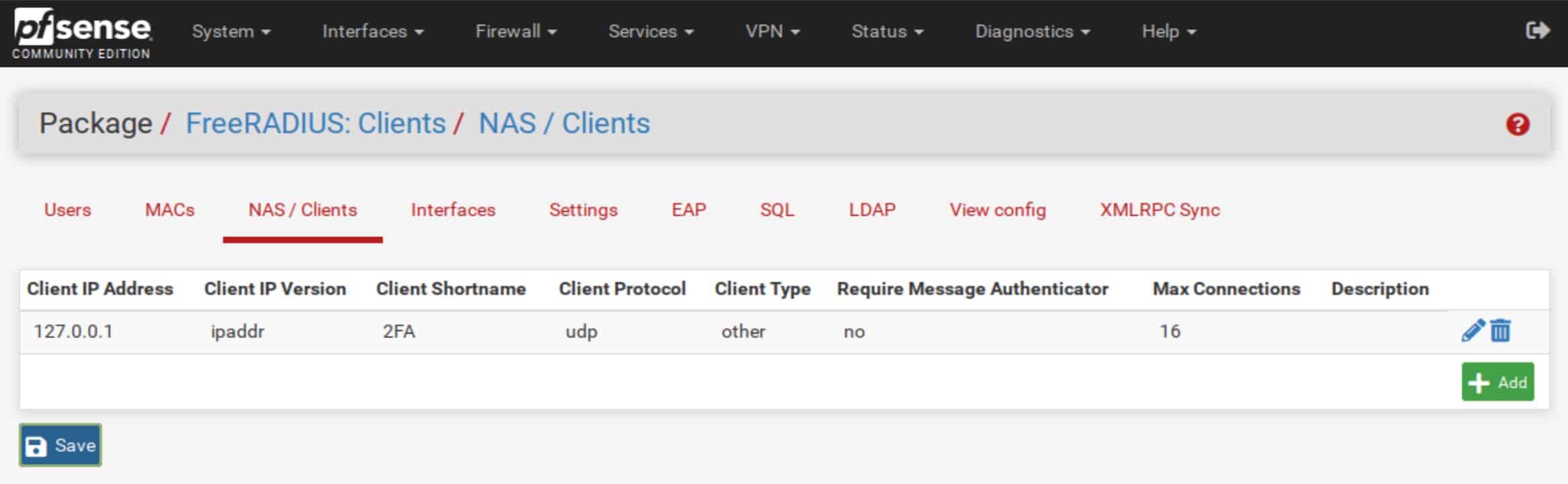Click the max connections value 16
The image size is (1568, 484).
point(1170,331)
